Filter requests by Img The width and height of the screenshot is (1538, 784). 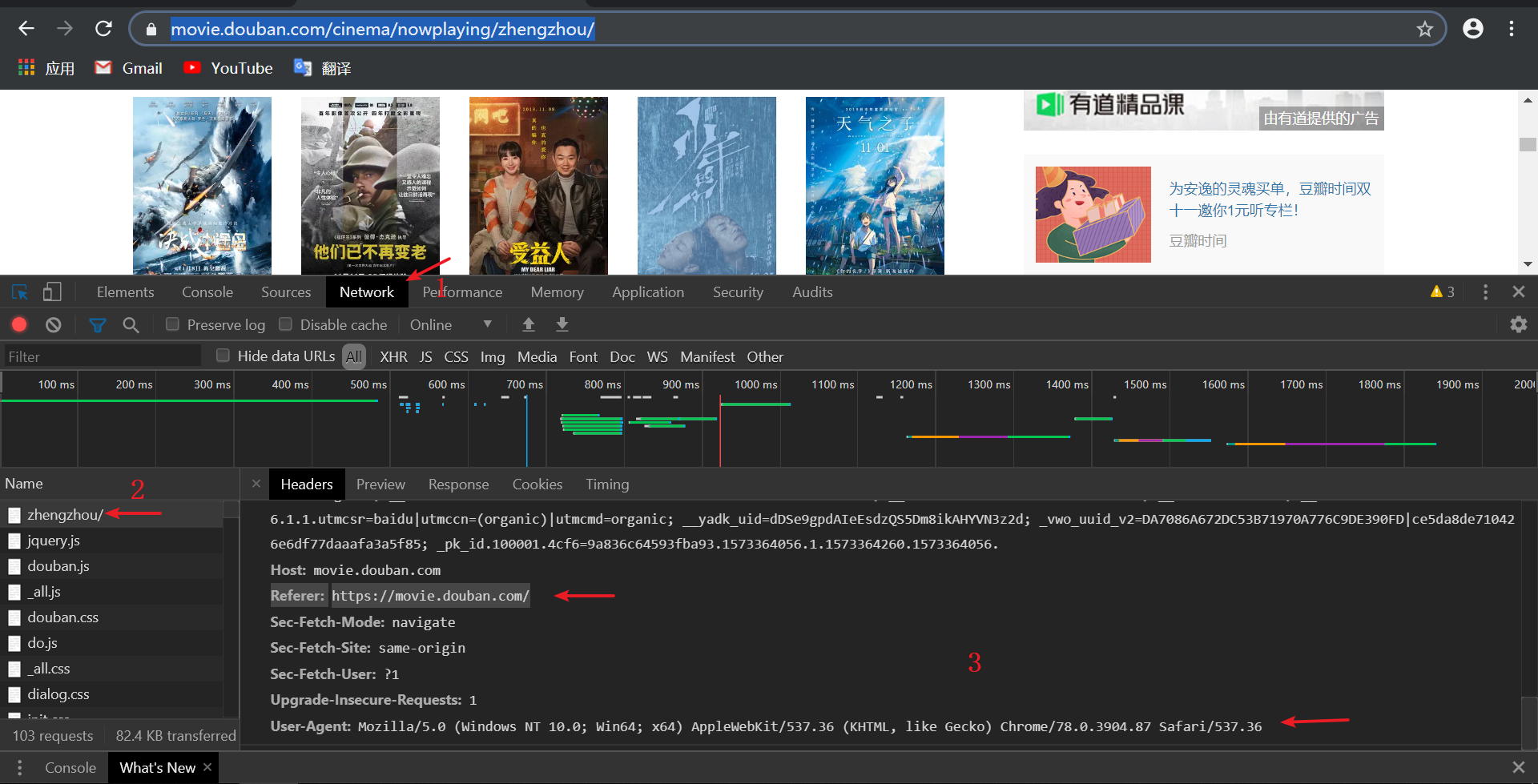[493, 356]
